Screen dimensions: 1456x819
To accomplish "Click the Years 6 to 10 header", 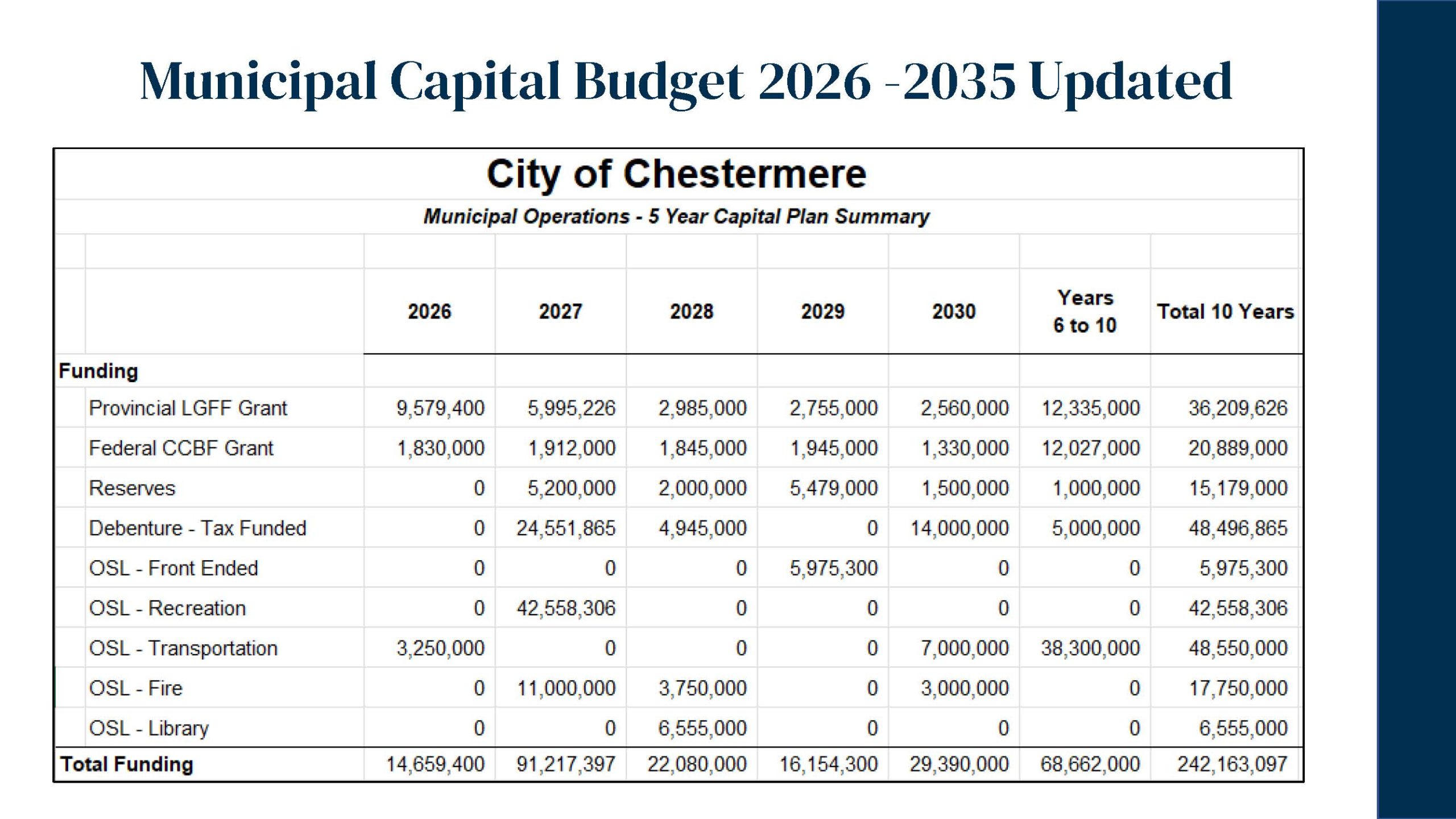I will tap(1085, 312).
